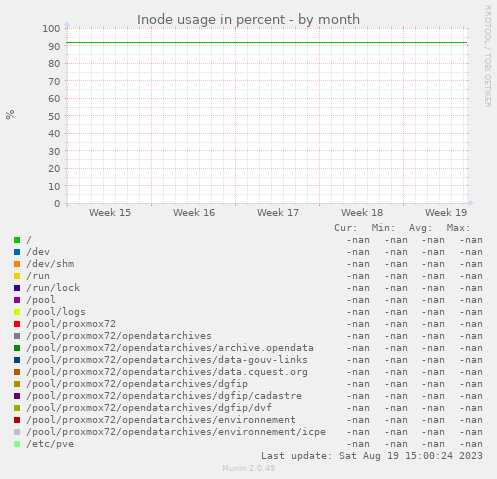Click the red swatch for /pool/proxmox72
This screenshot has height=479, width=497.
17,324
